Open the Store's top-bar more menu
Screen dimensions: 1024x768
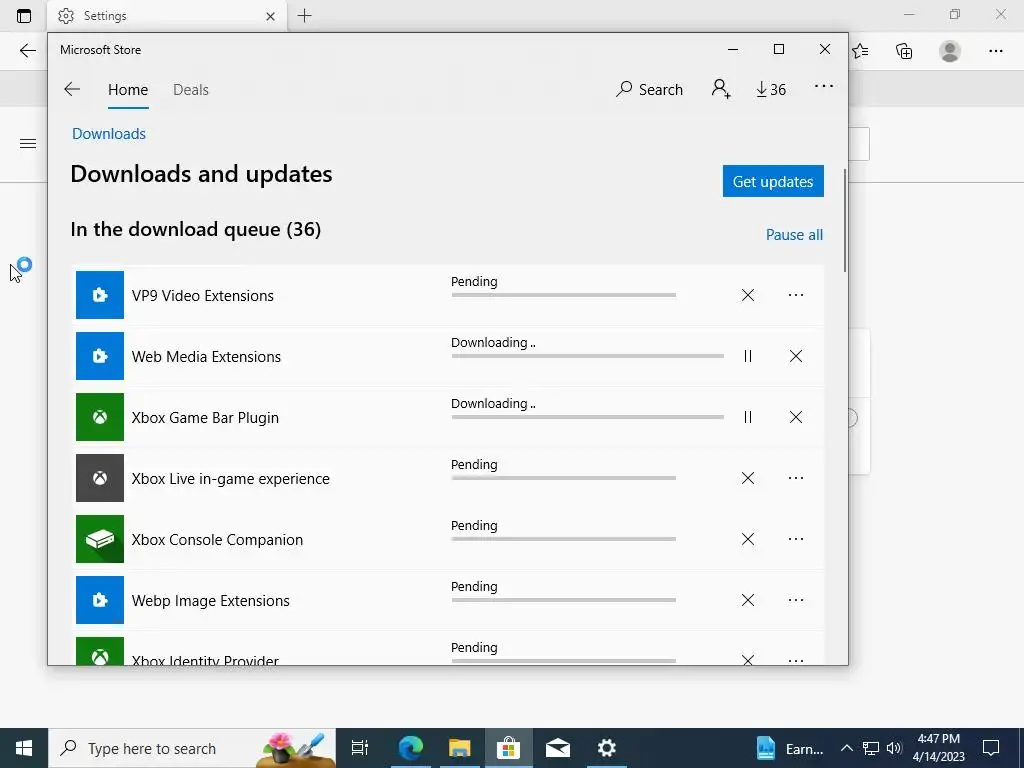click(824, 86)
